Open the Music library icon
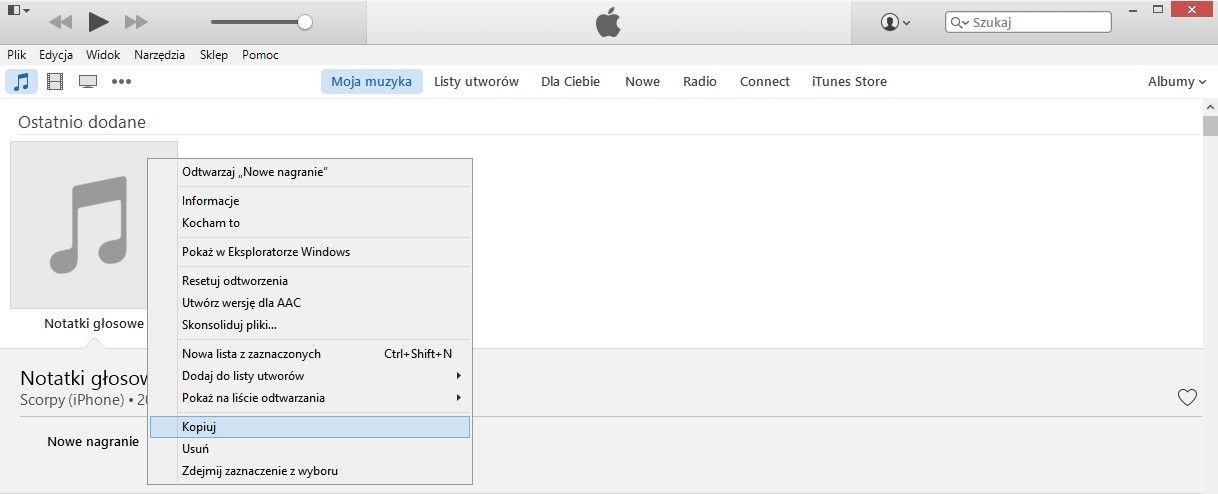This screenshot has height=494, width=1218. click(21, 82)
